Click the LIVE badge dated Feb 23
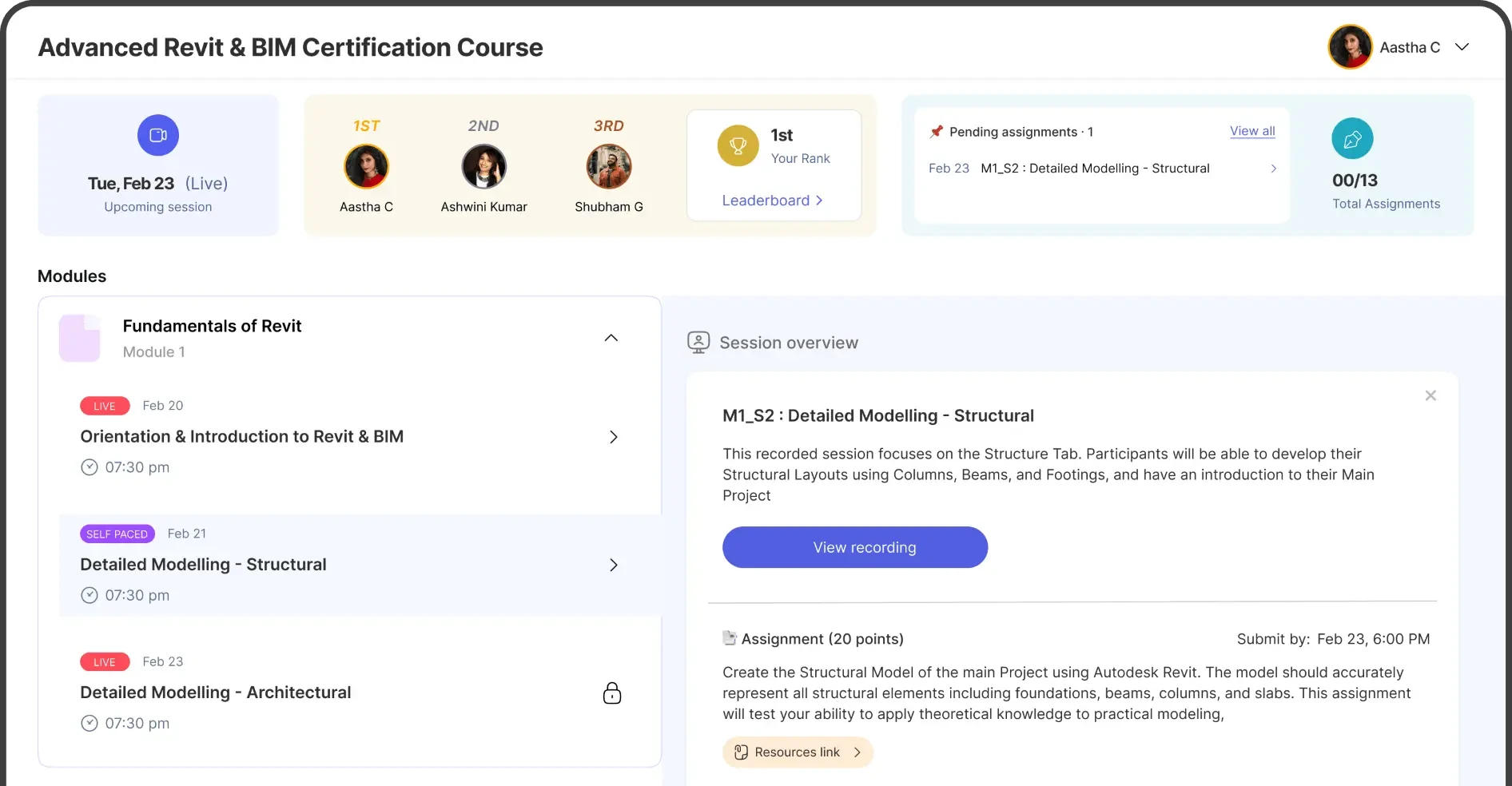The width and height of the screenshot is (1512, 786). pos(105,661)
